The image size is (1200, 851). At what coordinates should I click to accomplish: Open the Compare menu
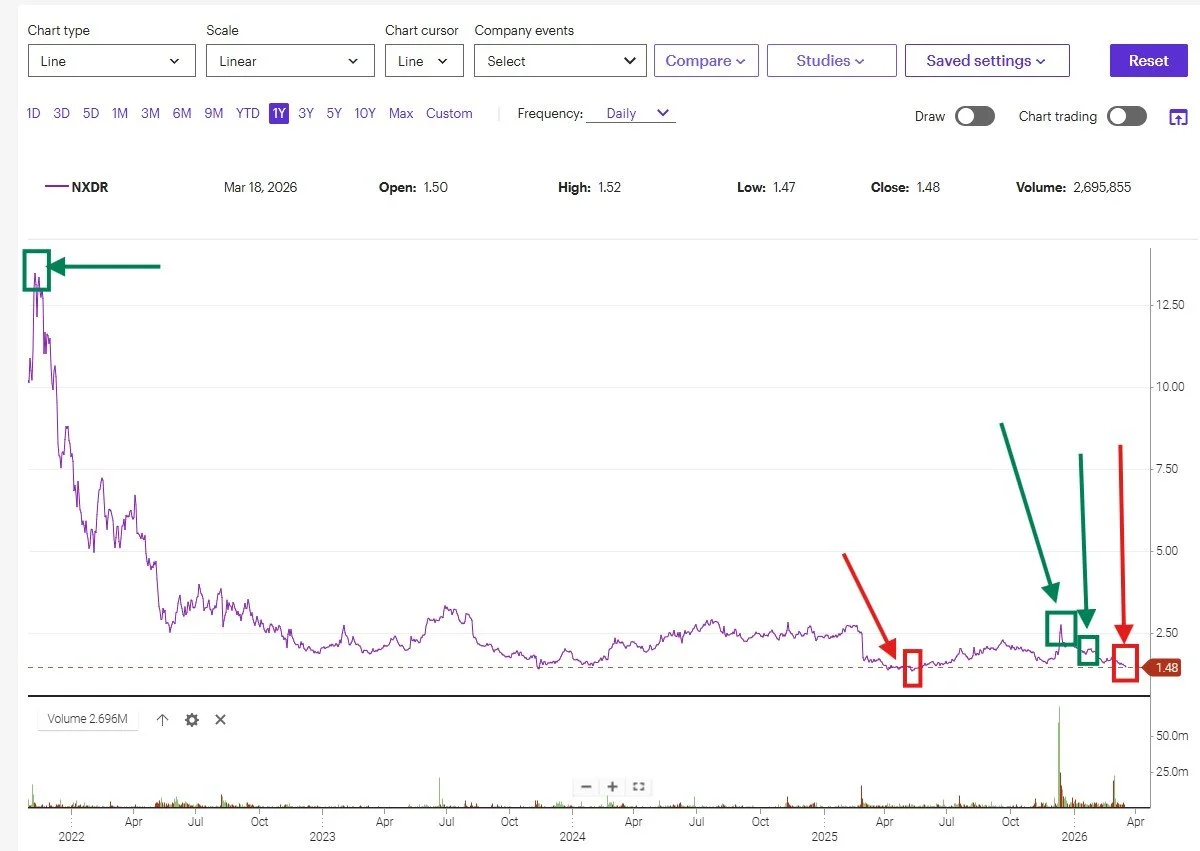(706, 60)
